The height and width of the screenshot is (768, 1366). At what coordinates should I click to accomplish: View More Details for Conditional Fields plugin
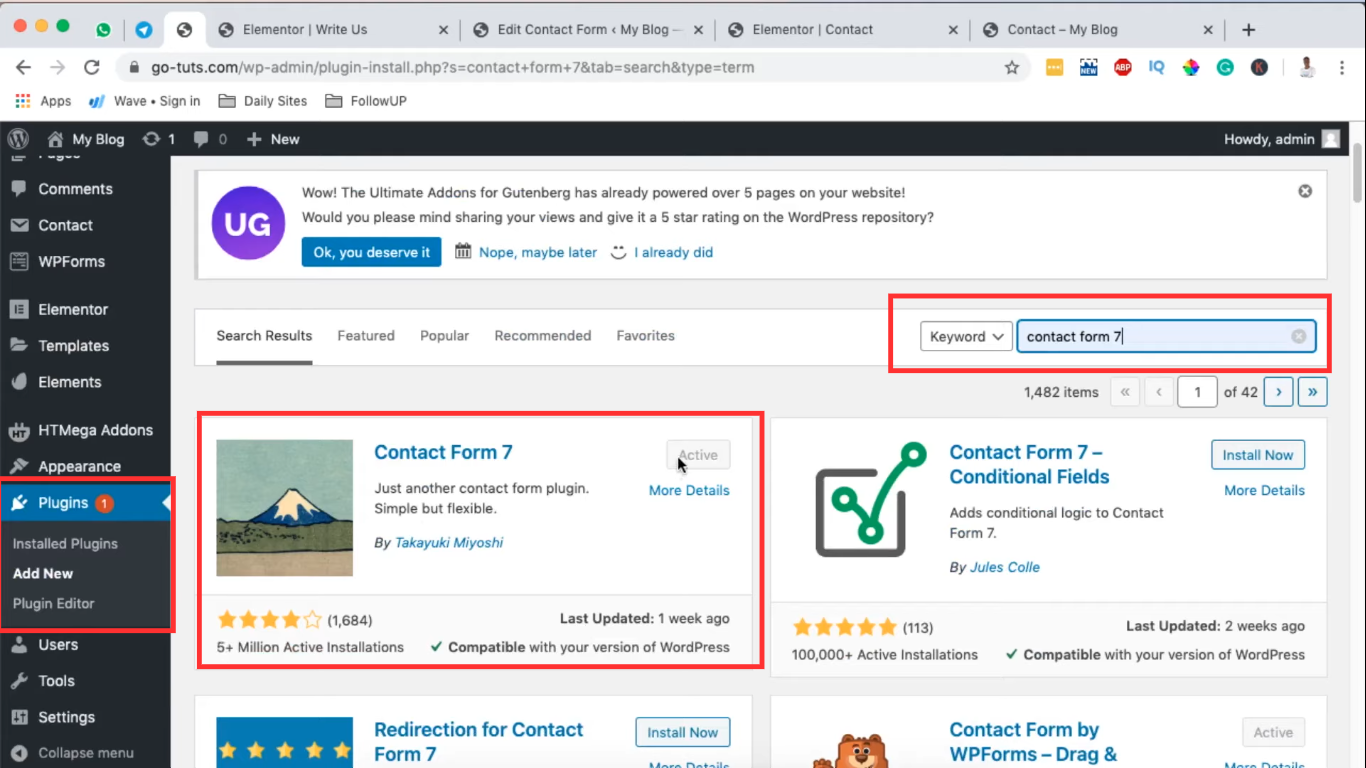(x=1264, y=490)
